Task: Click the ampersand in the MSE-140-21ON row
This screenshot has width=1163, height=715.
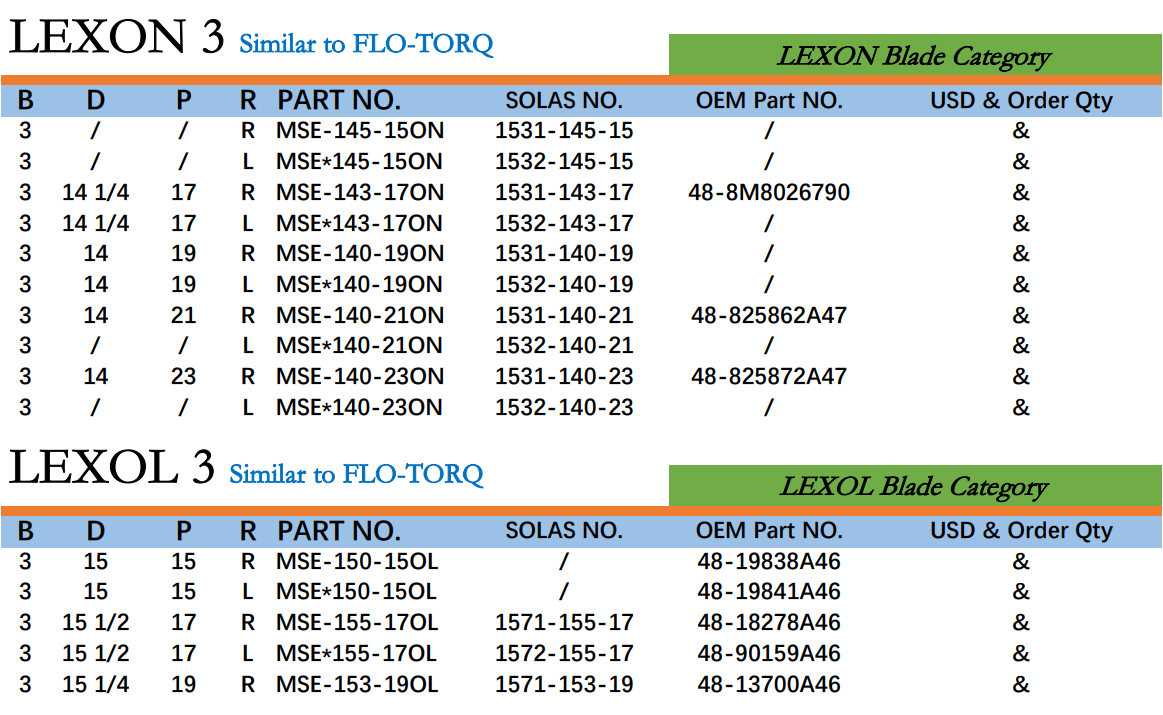Action: pyautogui.click(x=1021, y=316)
